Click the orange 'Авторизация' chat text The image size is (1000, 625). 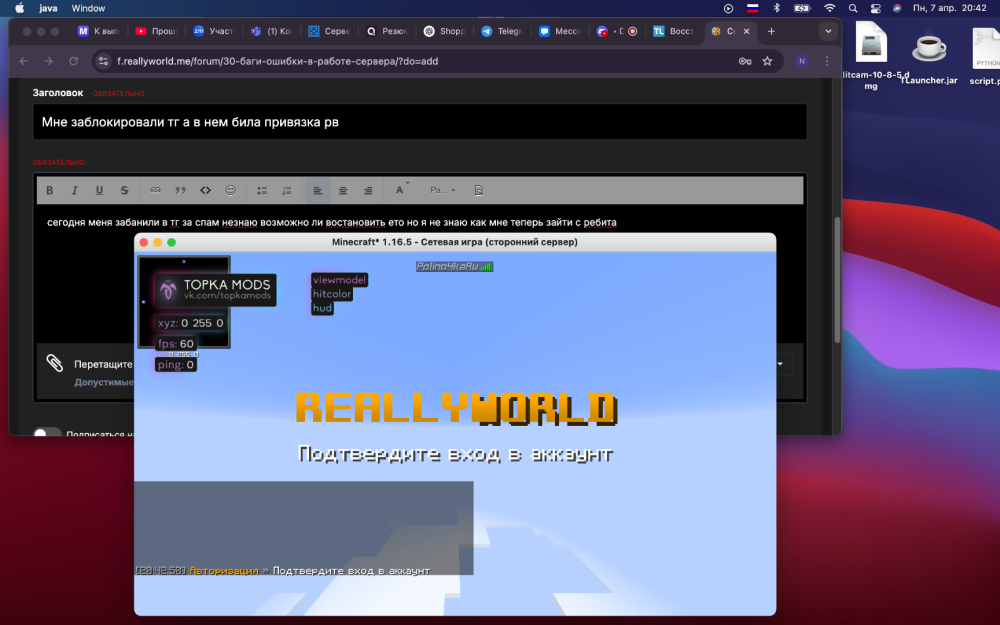click(x=224, y=571)
